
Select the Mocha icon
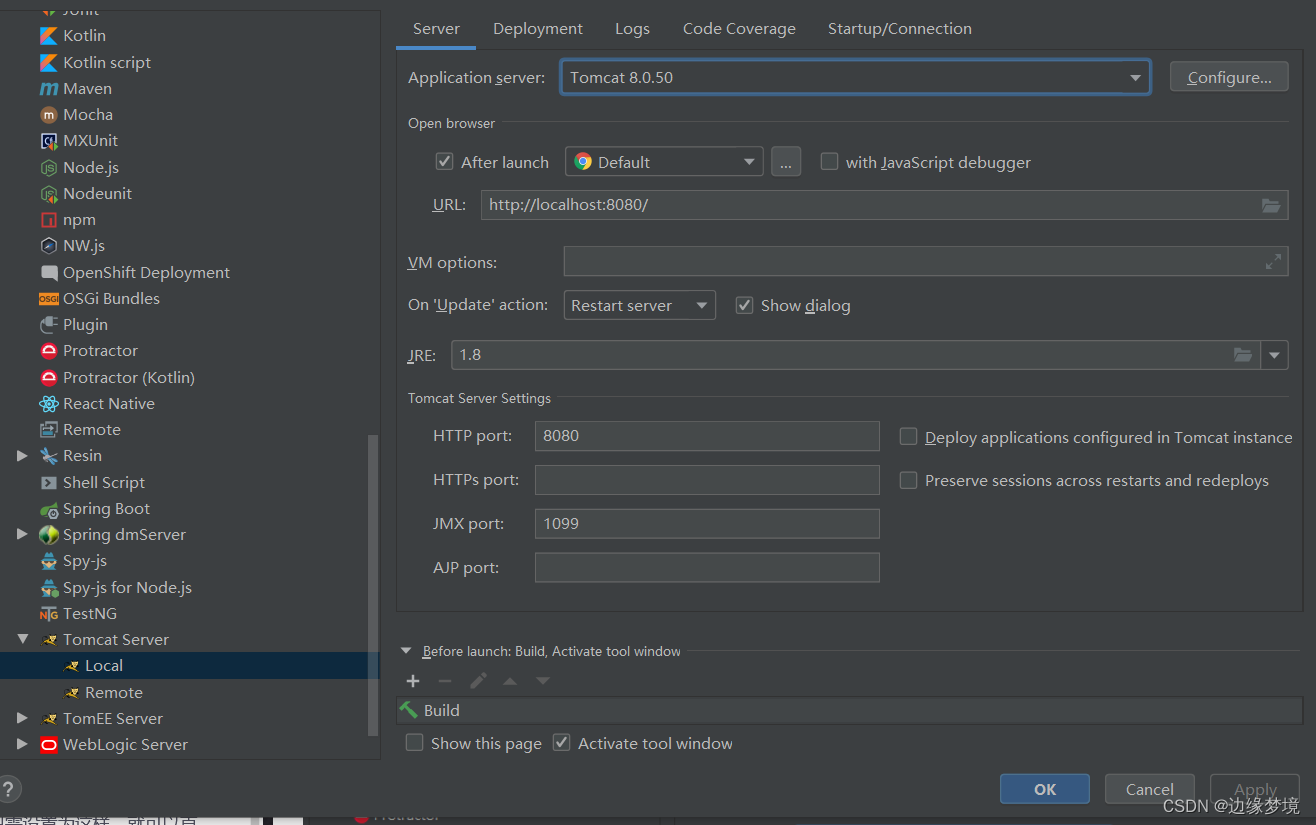(x=49, y=115)
